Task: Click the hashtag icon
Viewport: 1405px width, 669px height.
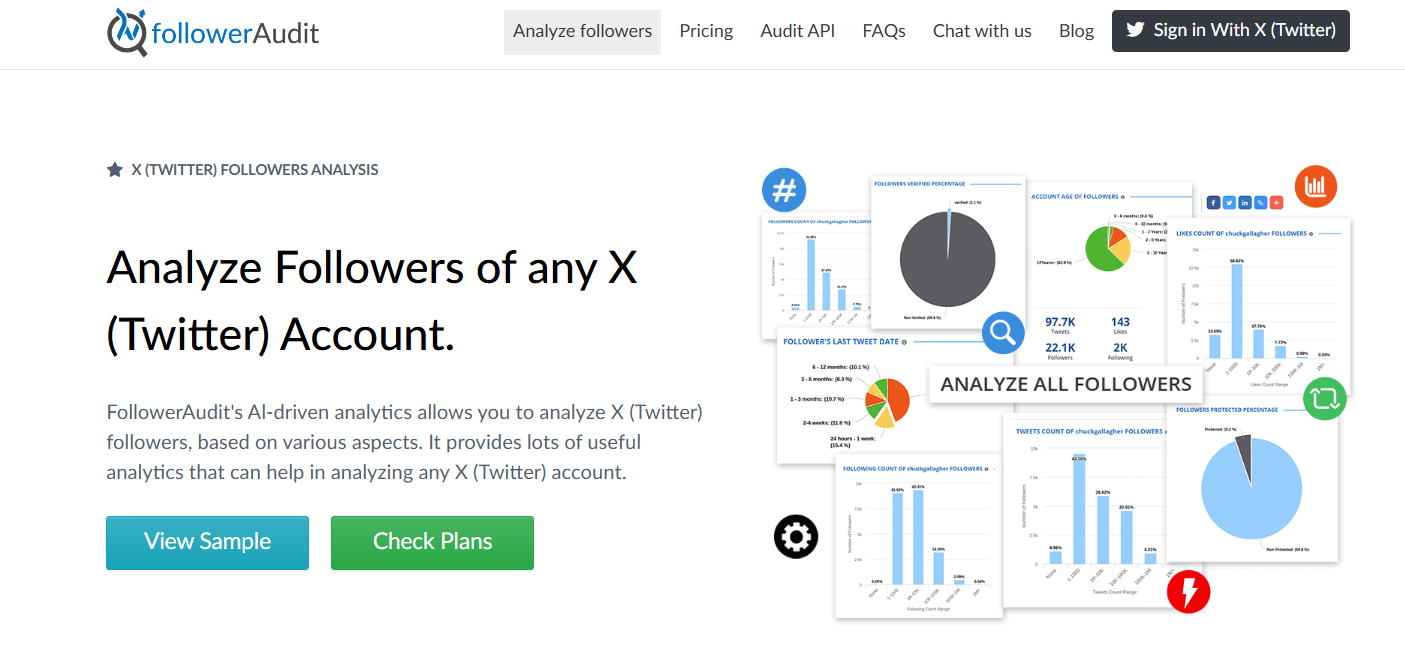Action: click(x=784, y=189)
